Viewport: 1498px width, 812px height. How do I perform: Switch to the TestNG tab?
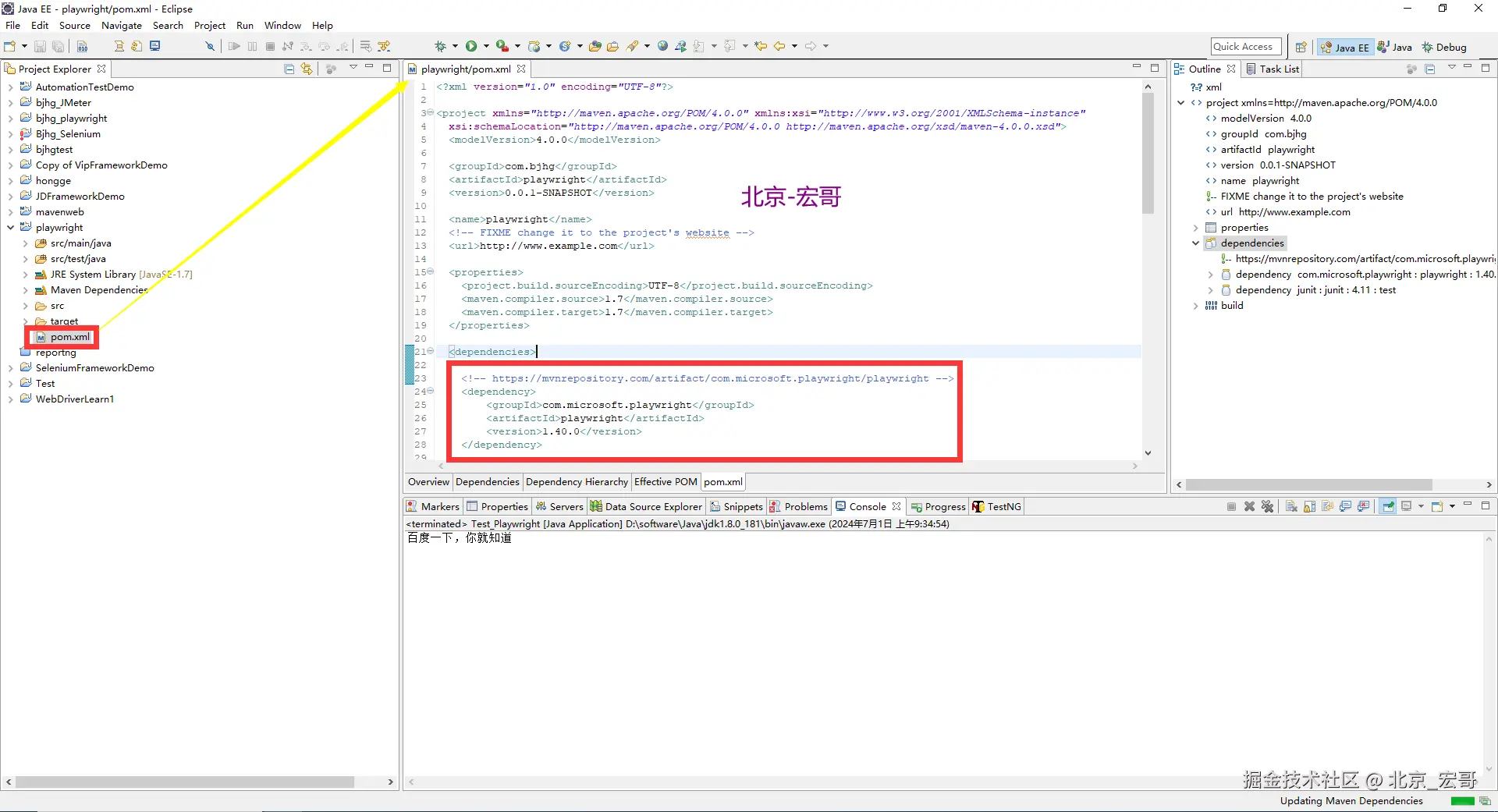996,506
